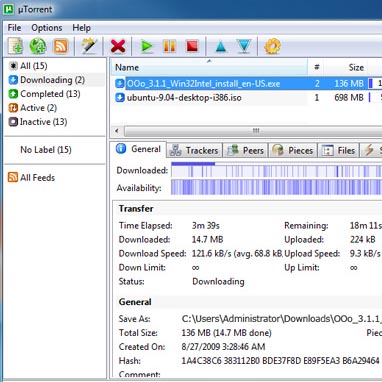382x382 pixels.
Task: Click the Active category orange icon
Action: [x=13, y=108]
